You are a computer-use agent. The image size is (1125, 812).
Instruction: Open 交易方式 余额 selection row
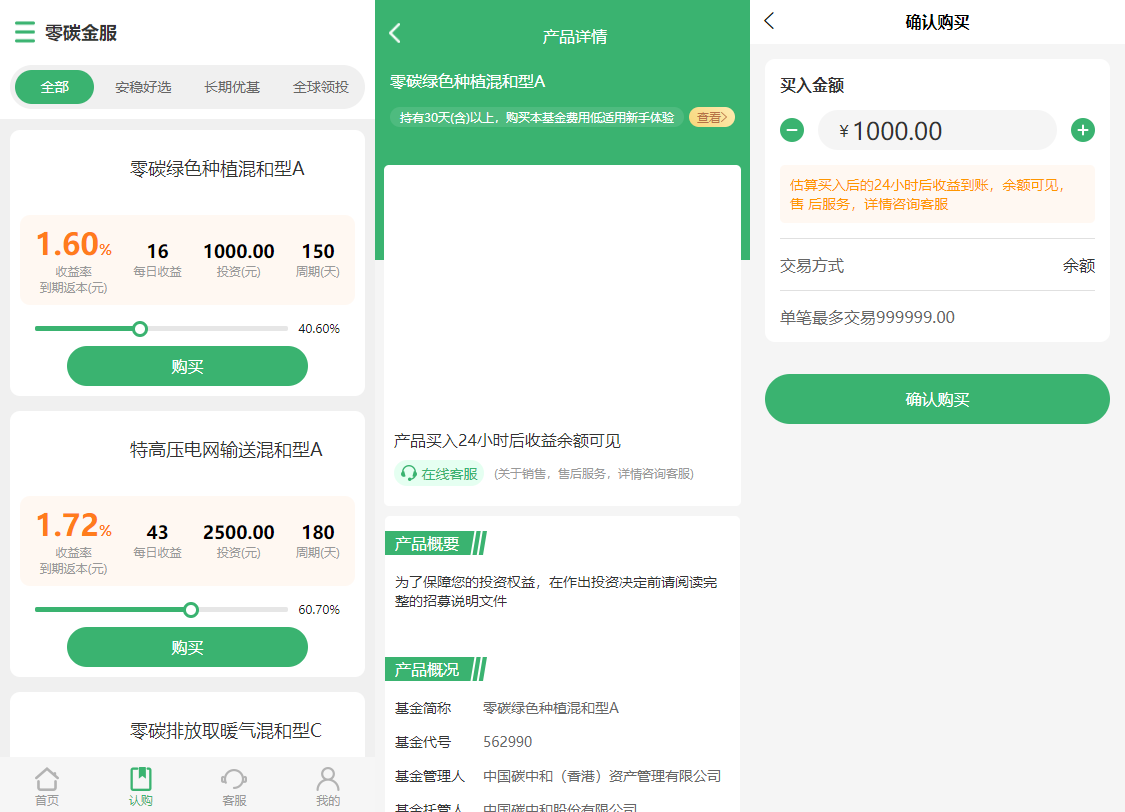click(x=937, y=265)
